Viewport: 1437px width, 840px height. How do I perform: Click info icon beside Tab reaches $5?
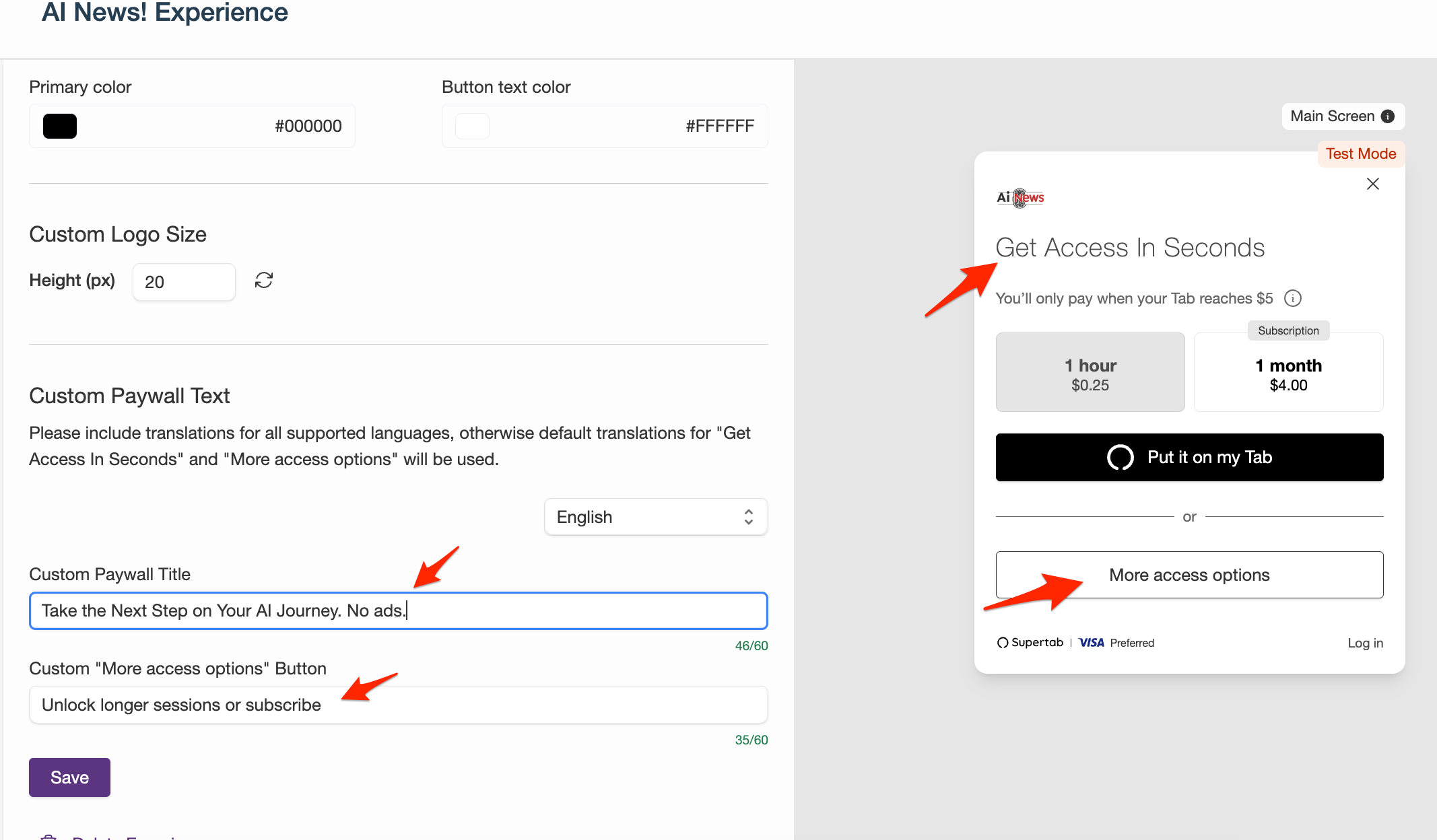point(1293,298)
